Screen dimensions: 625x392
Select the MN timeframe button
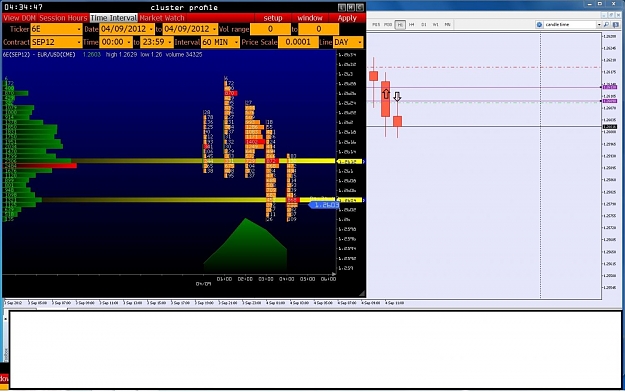point(448,25)
